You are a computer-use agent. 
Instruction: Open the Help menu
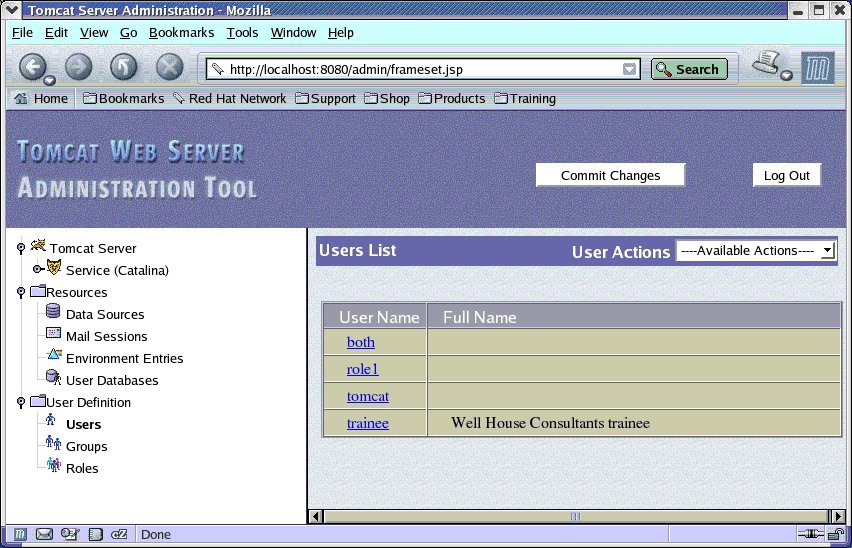click(x=341, y=33)
